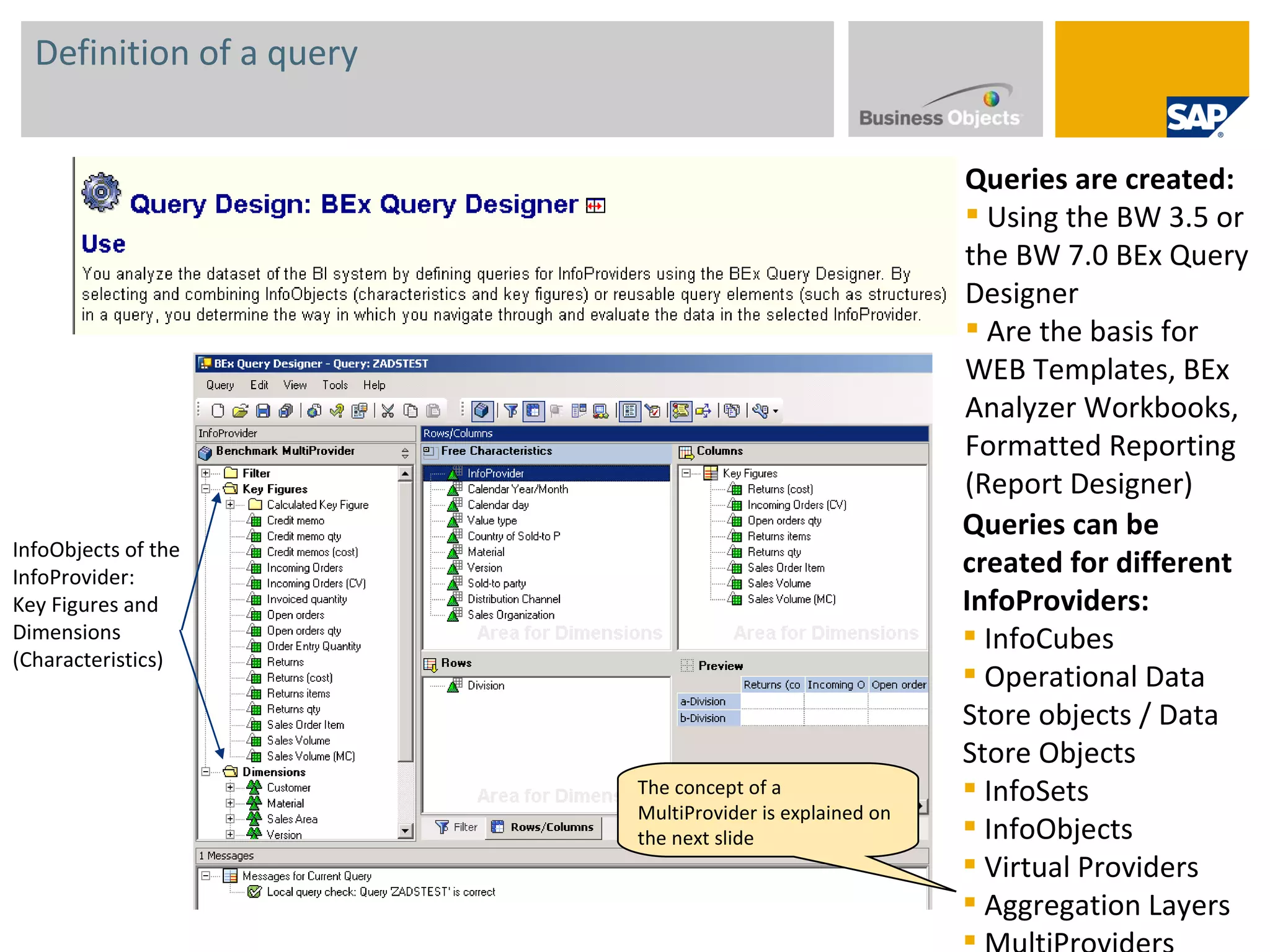Select Returns (cost) in Columns pane
The height and width of the screenshot is (952, 1270).
(780, 489)
